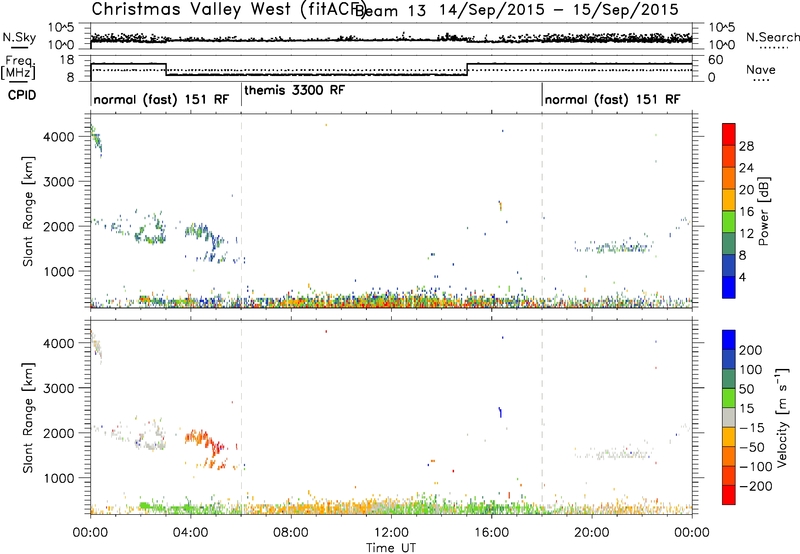Screen dimensions: 800x554
Task: Click the '4000' tick in the power panel
Action: click(59, 137)
